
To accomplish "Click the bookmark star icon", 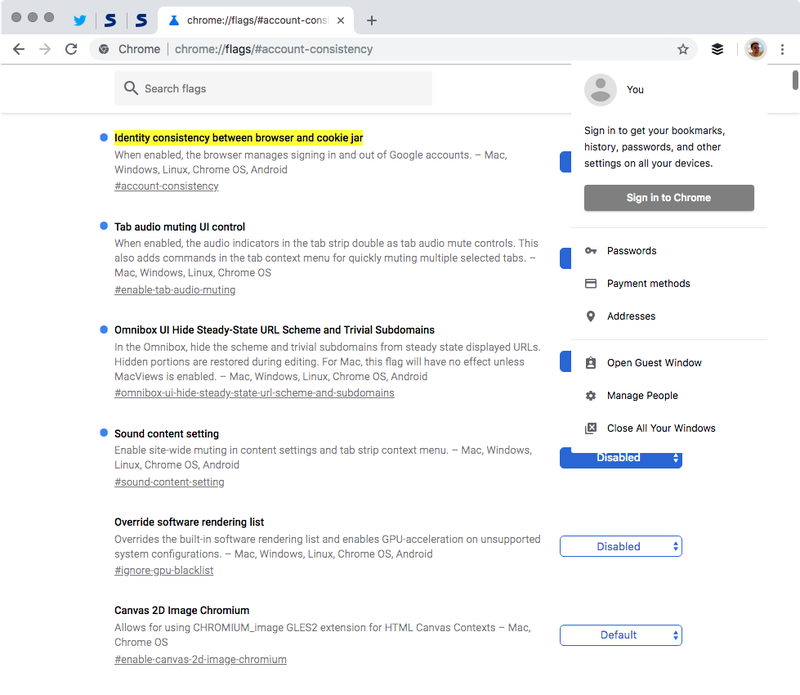I will coord(683,48).
